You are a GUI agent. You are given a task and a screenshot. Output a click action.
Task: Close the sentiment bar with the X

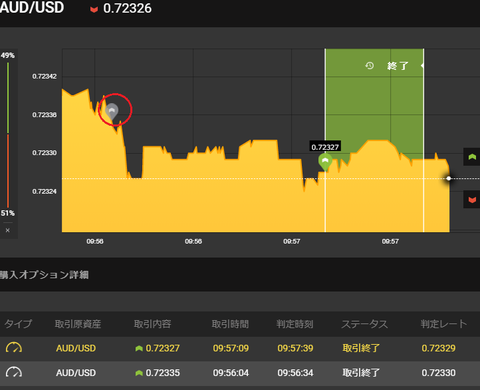click(8, 230)
